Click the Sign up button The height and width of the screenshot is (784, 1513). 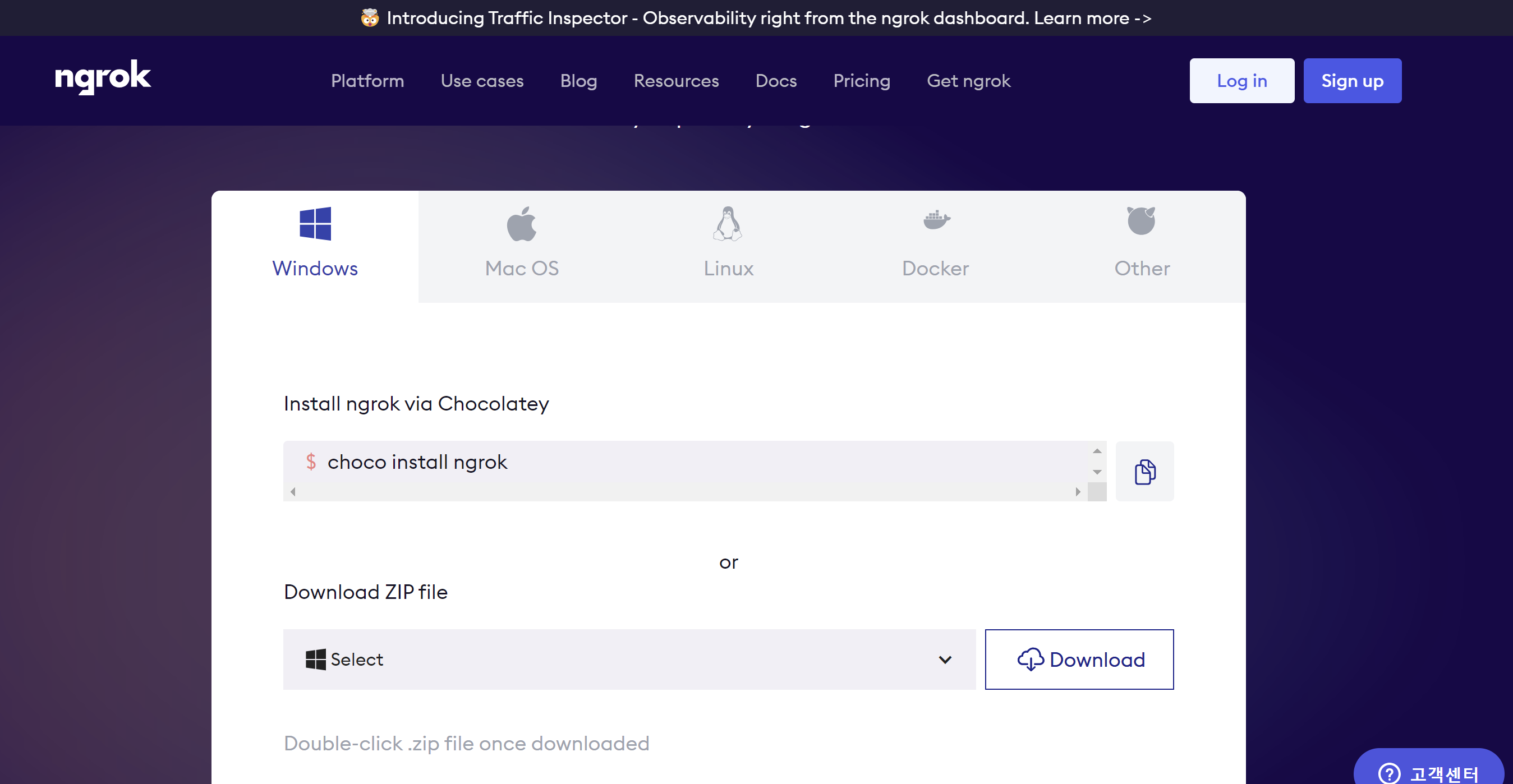point(1352,81)
